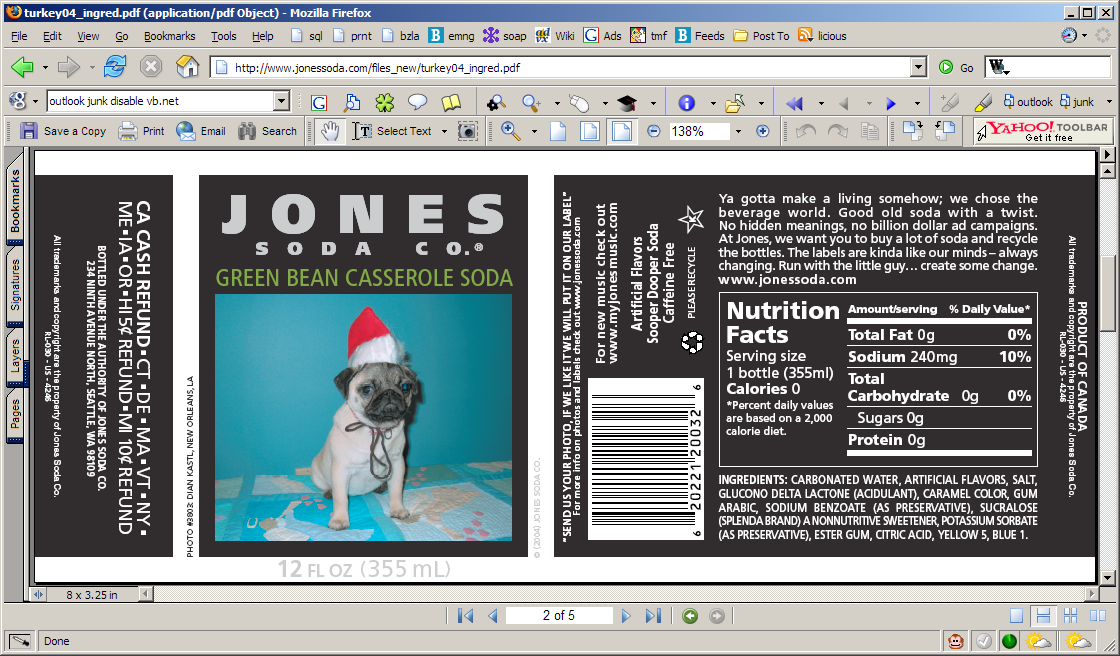Click the speech bubble toolbar icon
This screenshot has height=656, width=1120.
click(417, 103)
